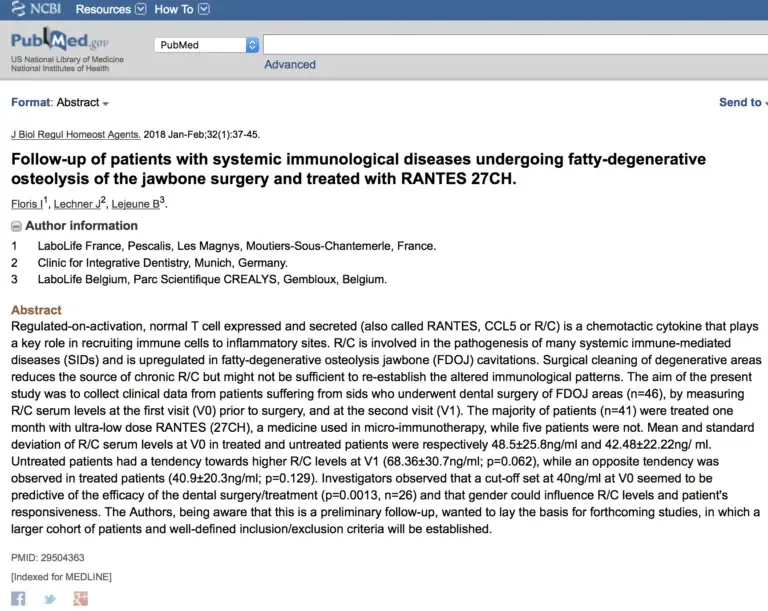Click the Abstract section heading
768x611 pixels.
36,310
